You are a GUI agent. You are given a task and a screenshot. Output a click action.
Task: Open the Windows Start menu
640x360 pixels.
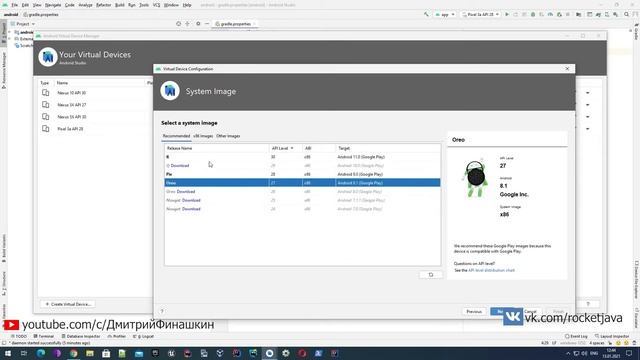tap(7, 353)
